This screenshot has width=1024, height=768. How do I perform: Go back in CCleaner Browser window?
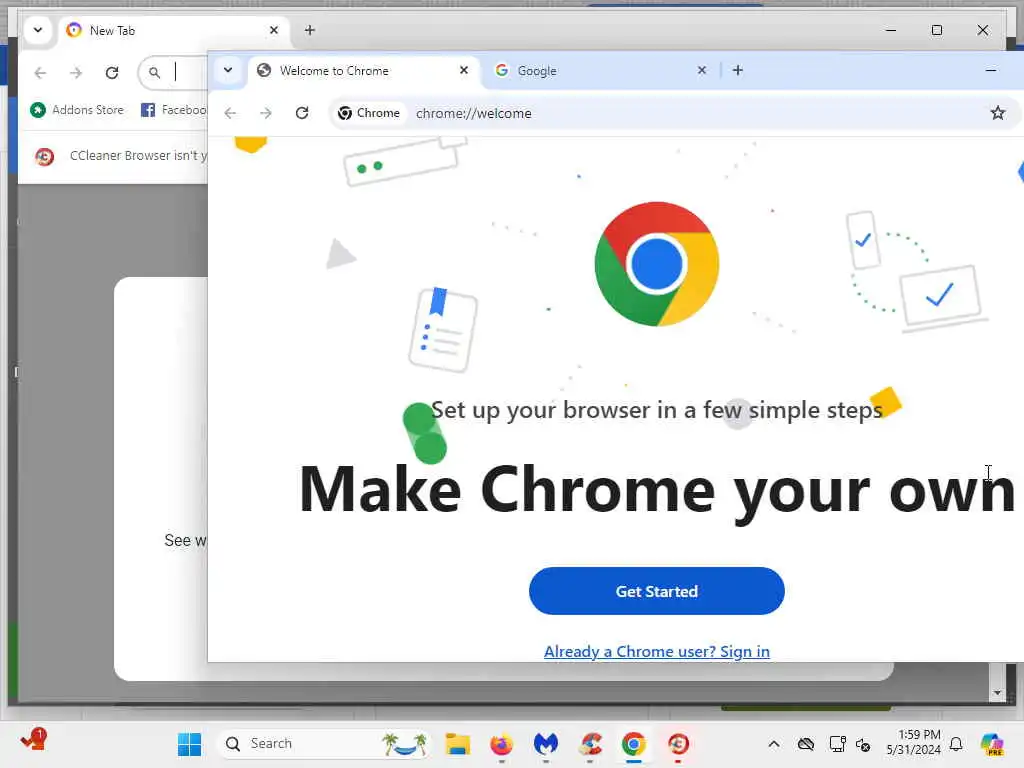pyautogui.click(x=40, y=72)
